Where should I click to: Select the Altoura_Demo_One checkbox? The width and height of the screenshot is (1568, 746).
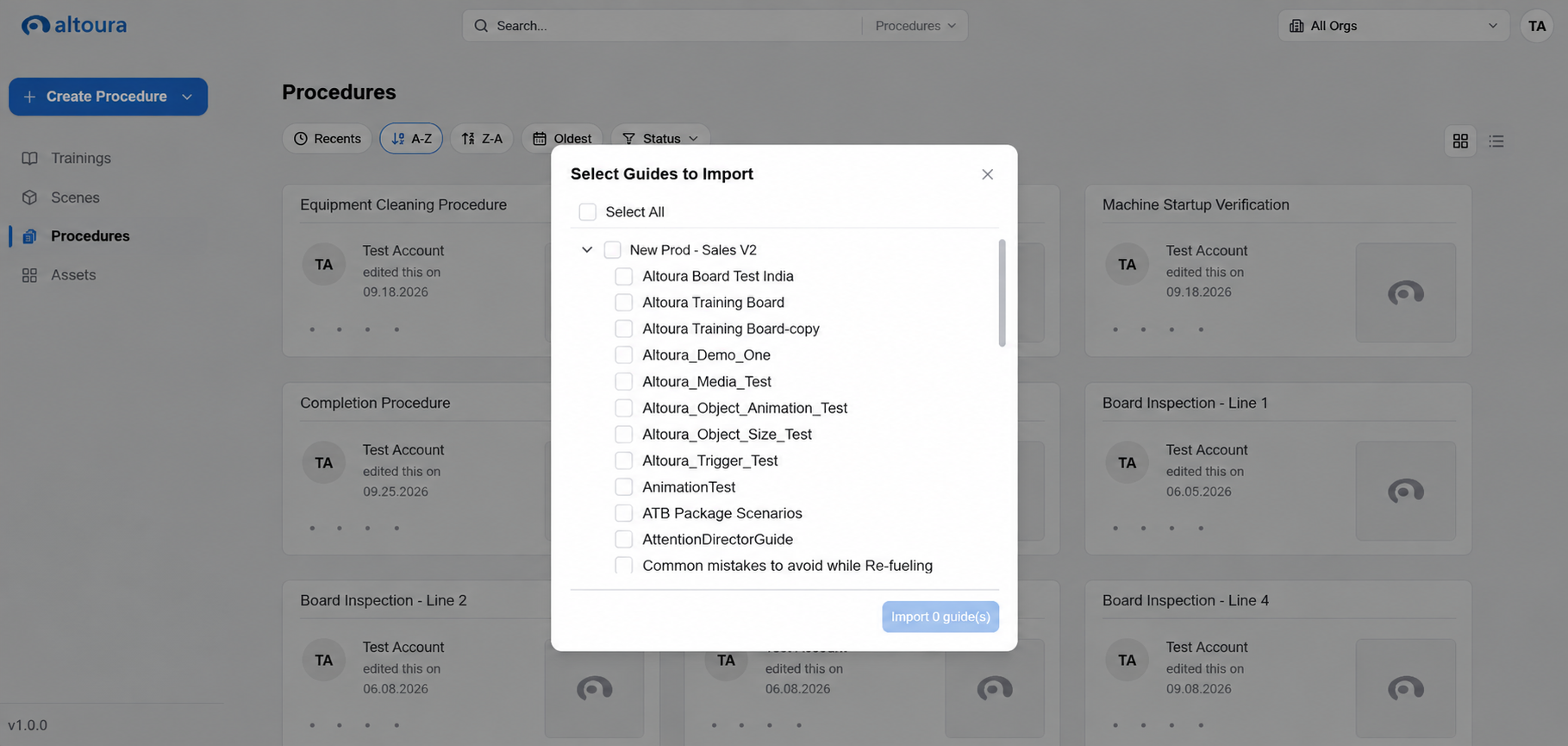point(623,355)
